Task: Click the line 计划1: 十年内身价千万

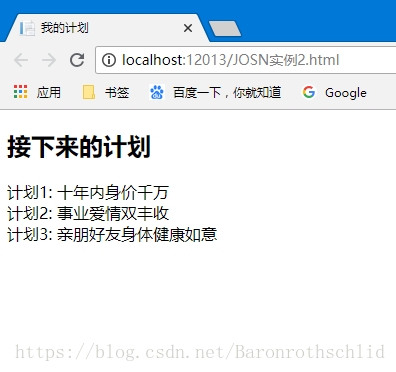Action: pyautogui.click(x=88, y=193)
